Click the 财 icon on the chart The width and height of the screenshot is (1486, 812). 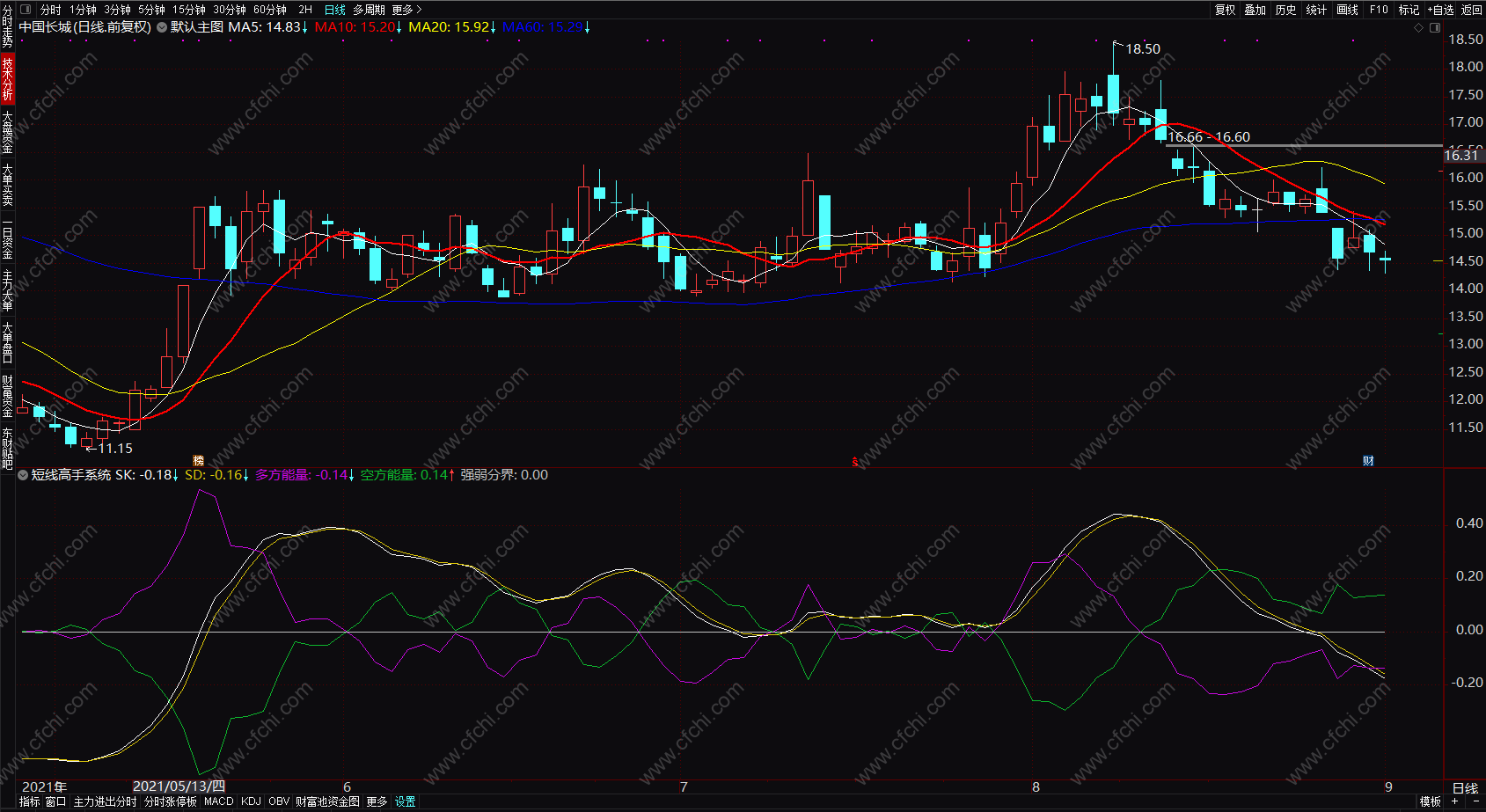1368,460
